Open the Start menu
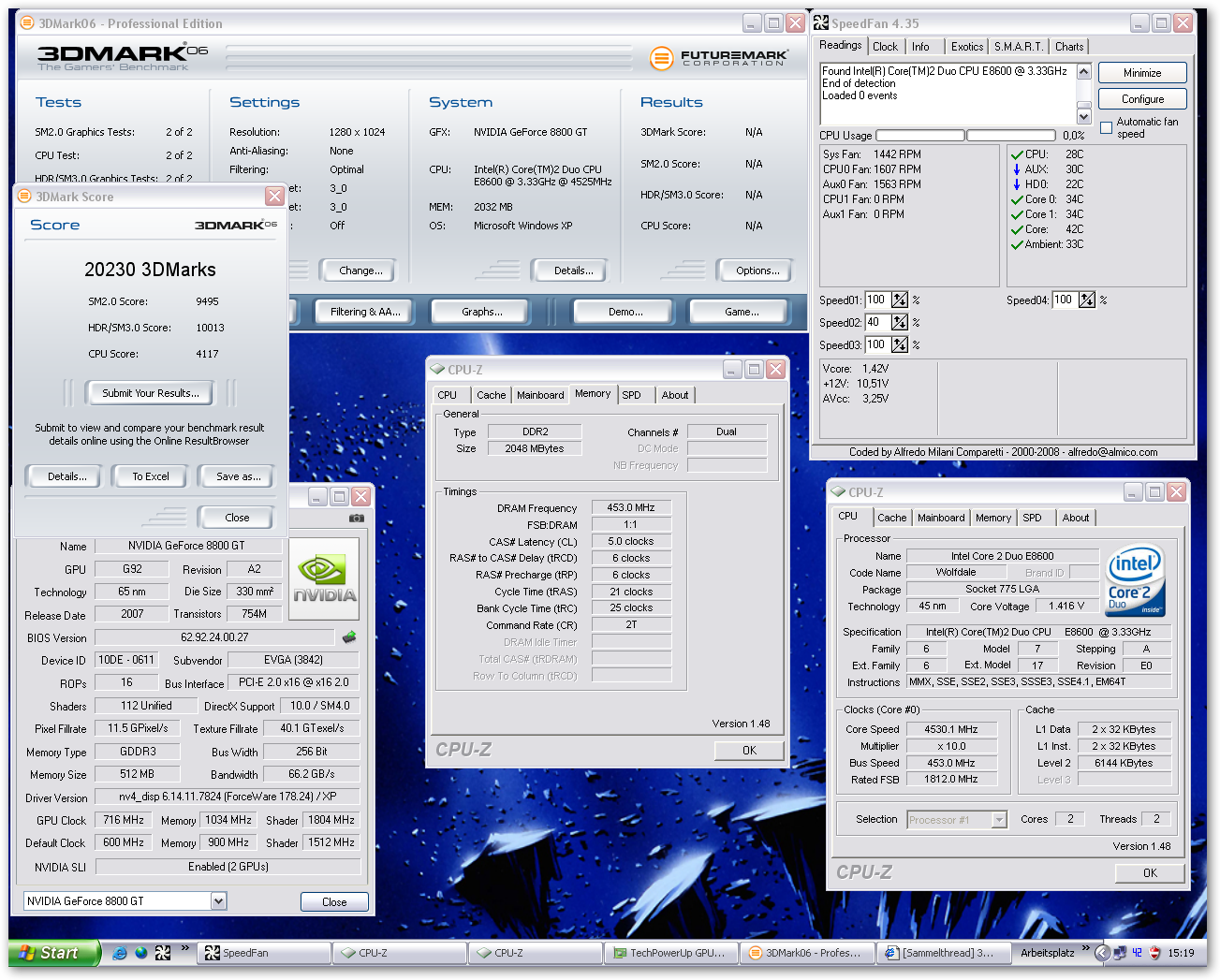 point(53,953)
